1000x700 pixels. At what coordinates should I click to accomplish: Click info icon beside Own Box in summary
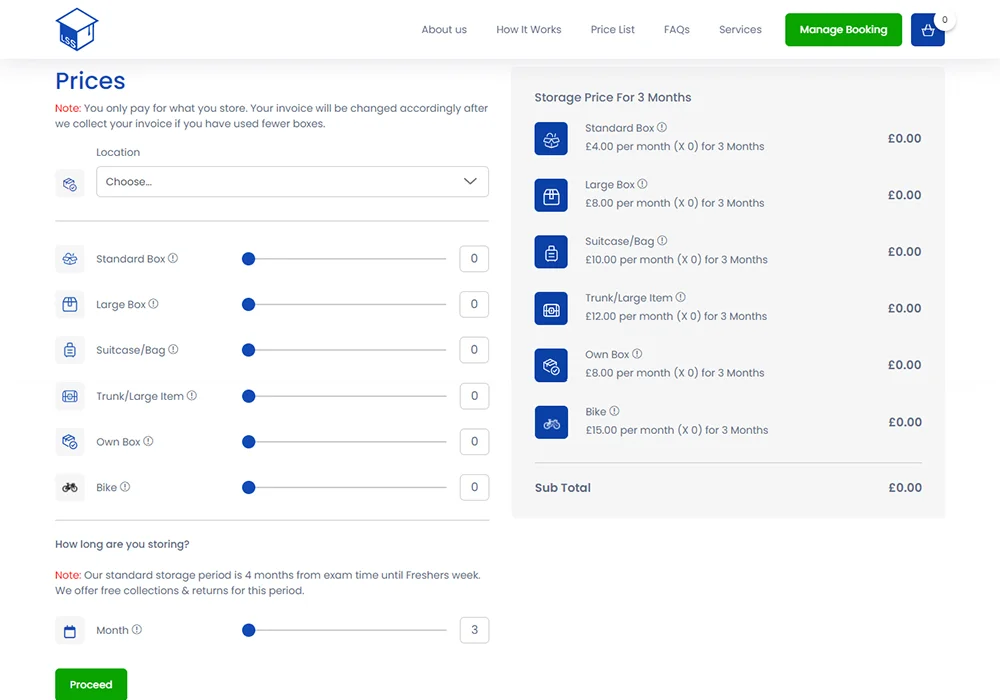pos(637,354)
